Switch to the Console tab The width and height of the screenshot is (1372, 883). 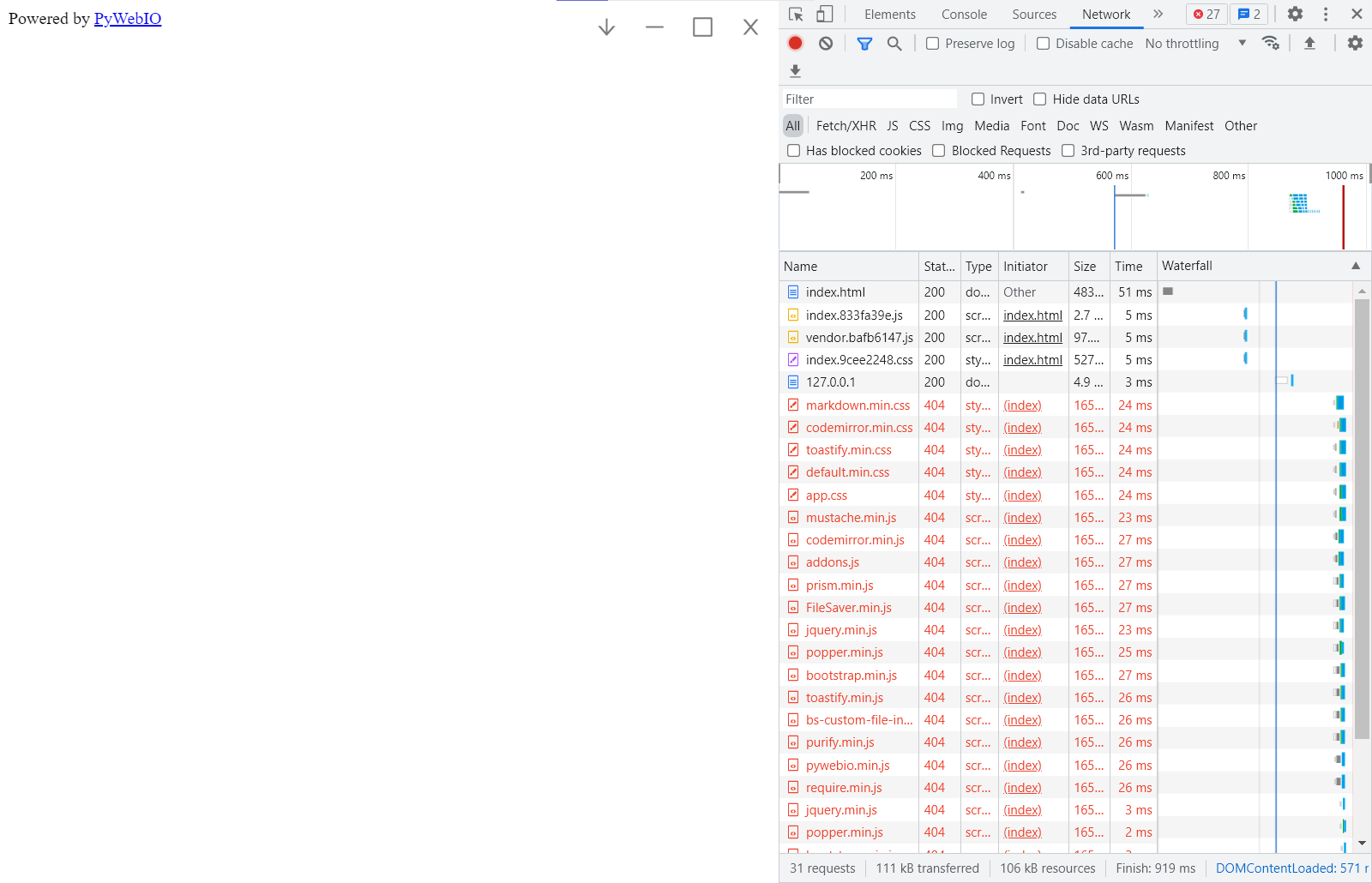tap(964, 14)
